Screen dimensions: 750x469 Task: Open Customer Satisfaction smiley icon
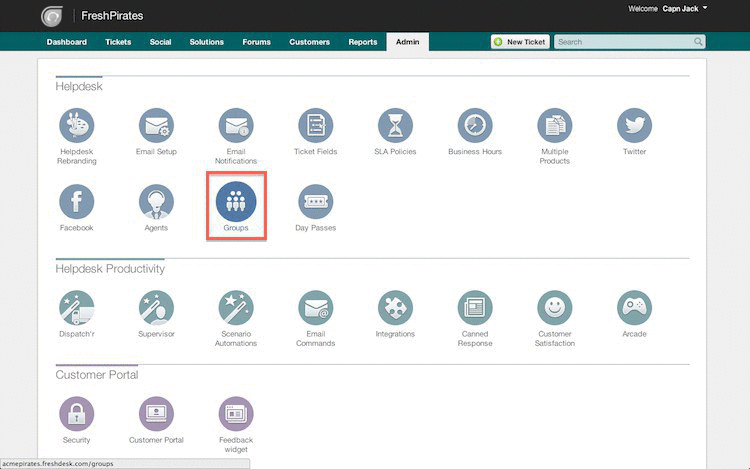pyautogui.click(x=555, y=308)
